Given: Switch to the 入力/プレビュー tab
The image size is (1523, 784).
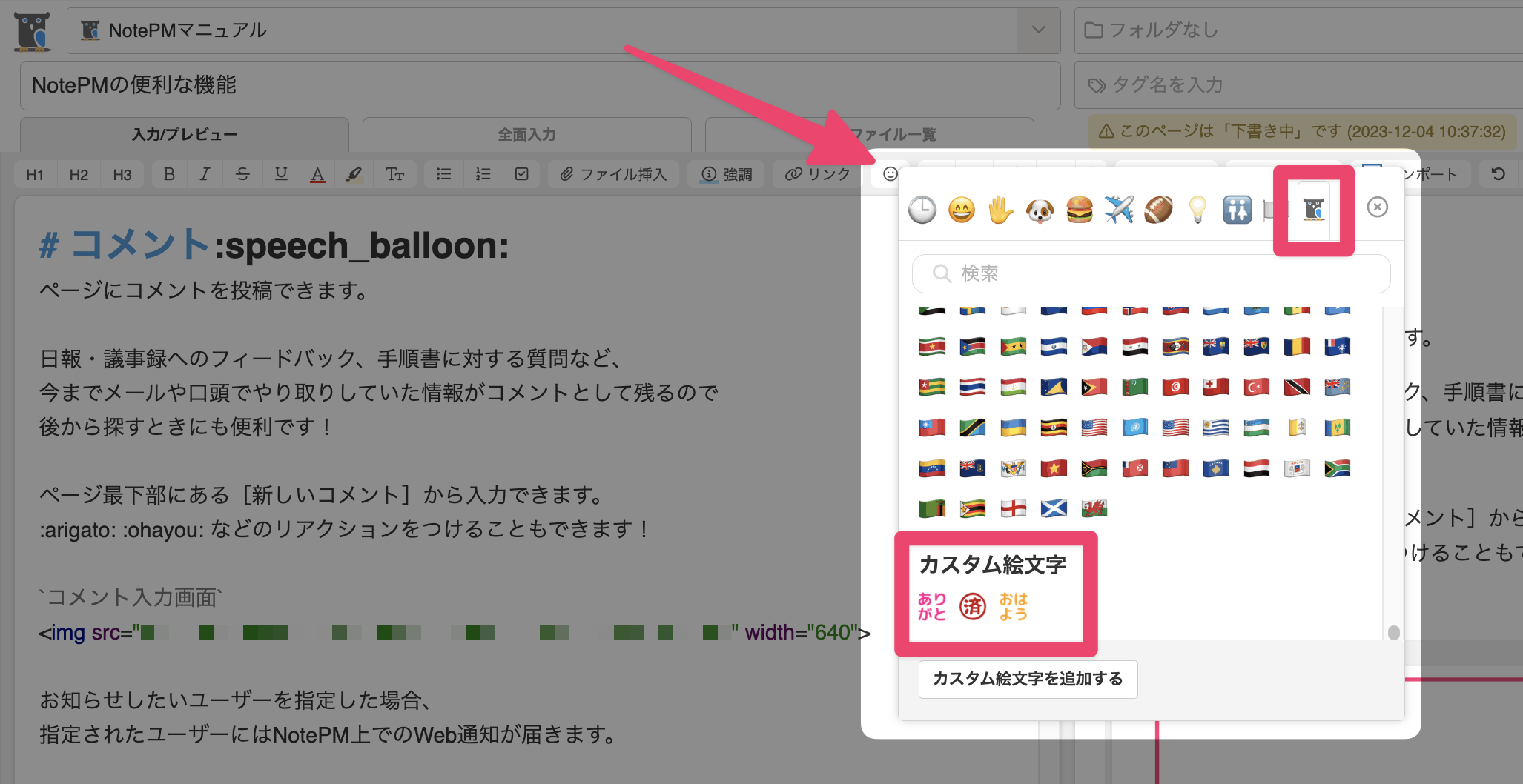Looking at the screenshot, I should [x=185, y=134].
